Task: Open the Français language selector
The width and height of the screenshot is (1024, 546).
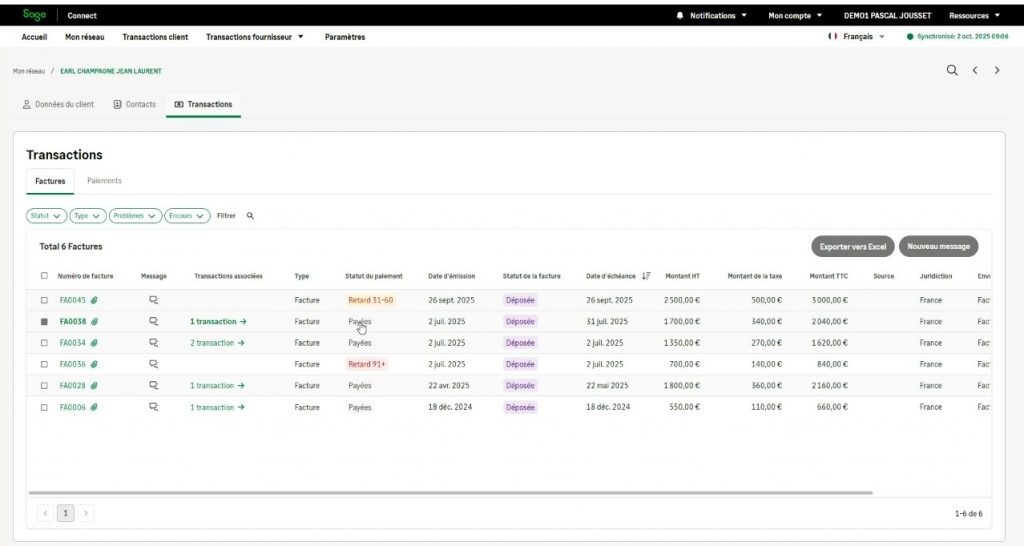Action: [856, 37]
